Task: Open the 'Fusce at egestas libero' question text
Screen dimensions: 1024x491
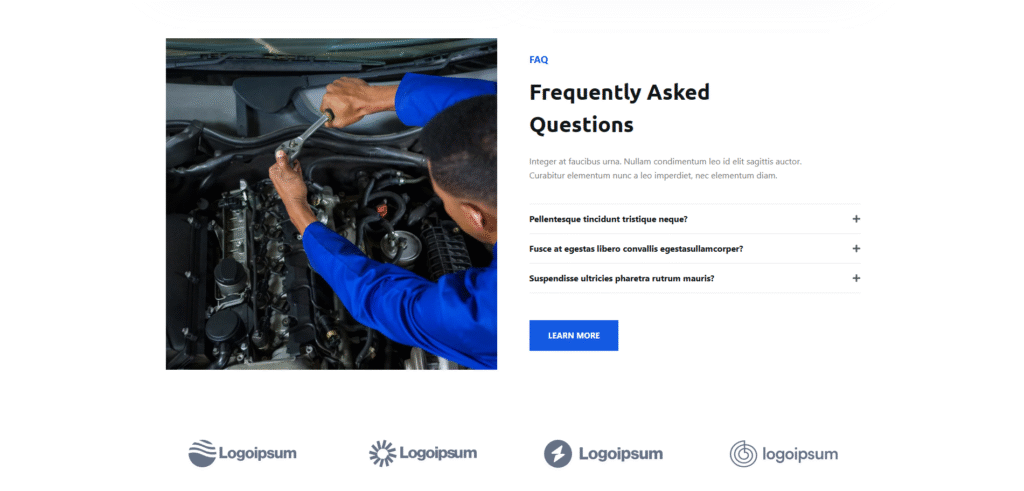Action: 636,249
